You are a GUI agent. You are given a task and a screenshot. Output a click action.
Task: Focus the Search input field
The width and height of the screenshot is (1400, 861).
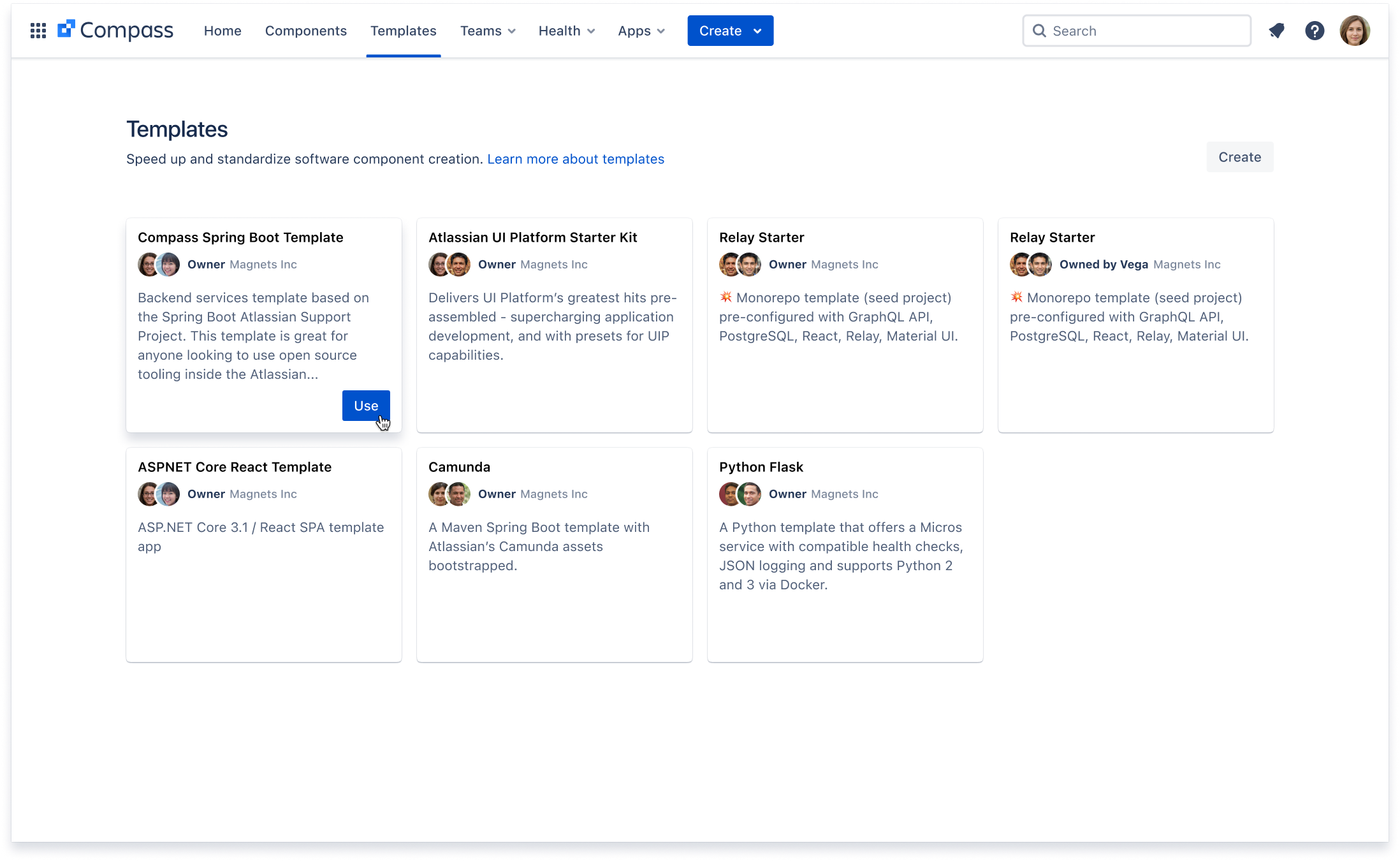[1148, 31]
